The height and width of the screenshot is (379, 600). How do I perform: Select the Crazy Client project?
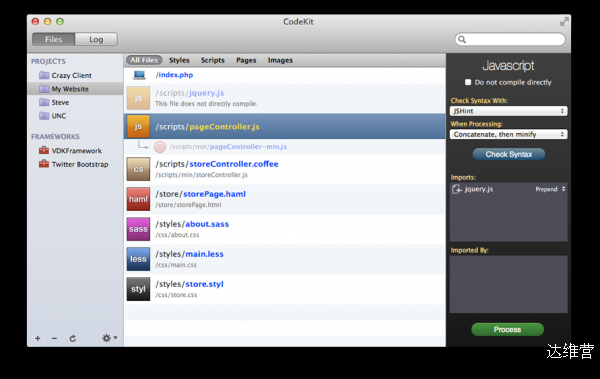75,75
